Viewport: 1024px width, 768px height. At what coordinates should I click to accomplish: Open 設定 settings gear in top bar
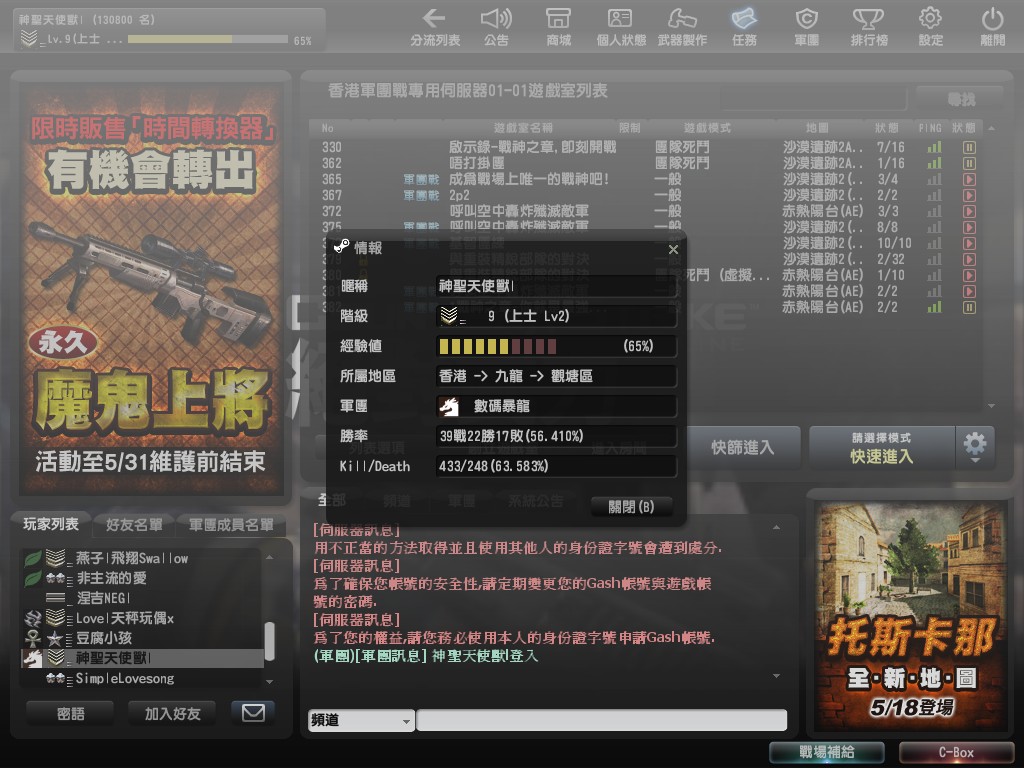(x=931, y=27)
